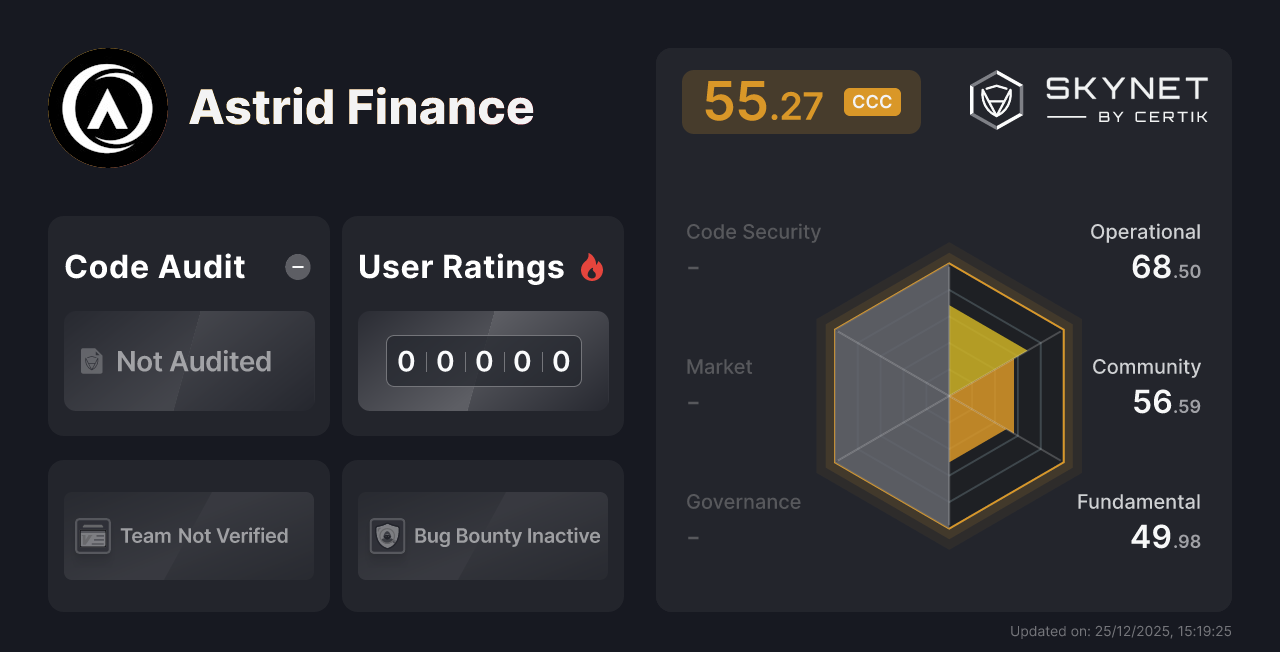Open the bug bounty shield icon
Image resolution: width=1280 pixels, height=652 pixels.
(389, 536)
